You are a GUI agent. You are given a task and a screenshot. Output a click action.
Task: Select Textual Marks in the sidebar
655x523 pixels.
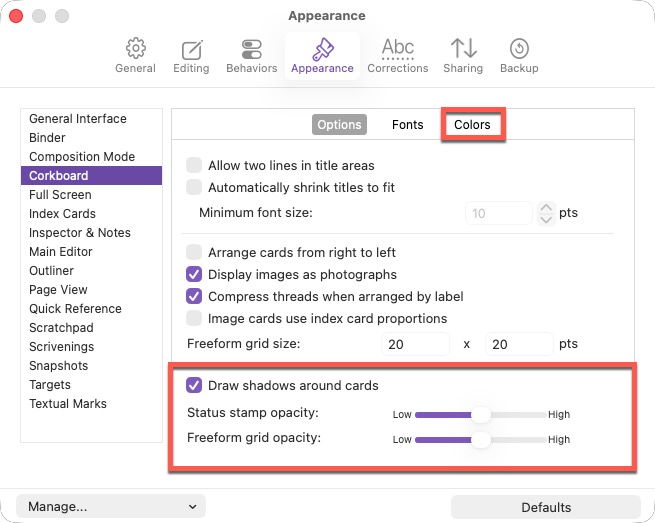[x=91, y=404]
